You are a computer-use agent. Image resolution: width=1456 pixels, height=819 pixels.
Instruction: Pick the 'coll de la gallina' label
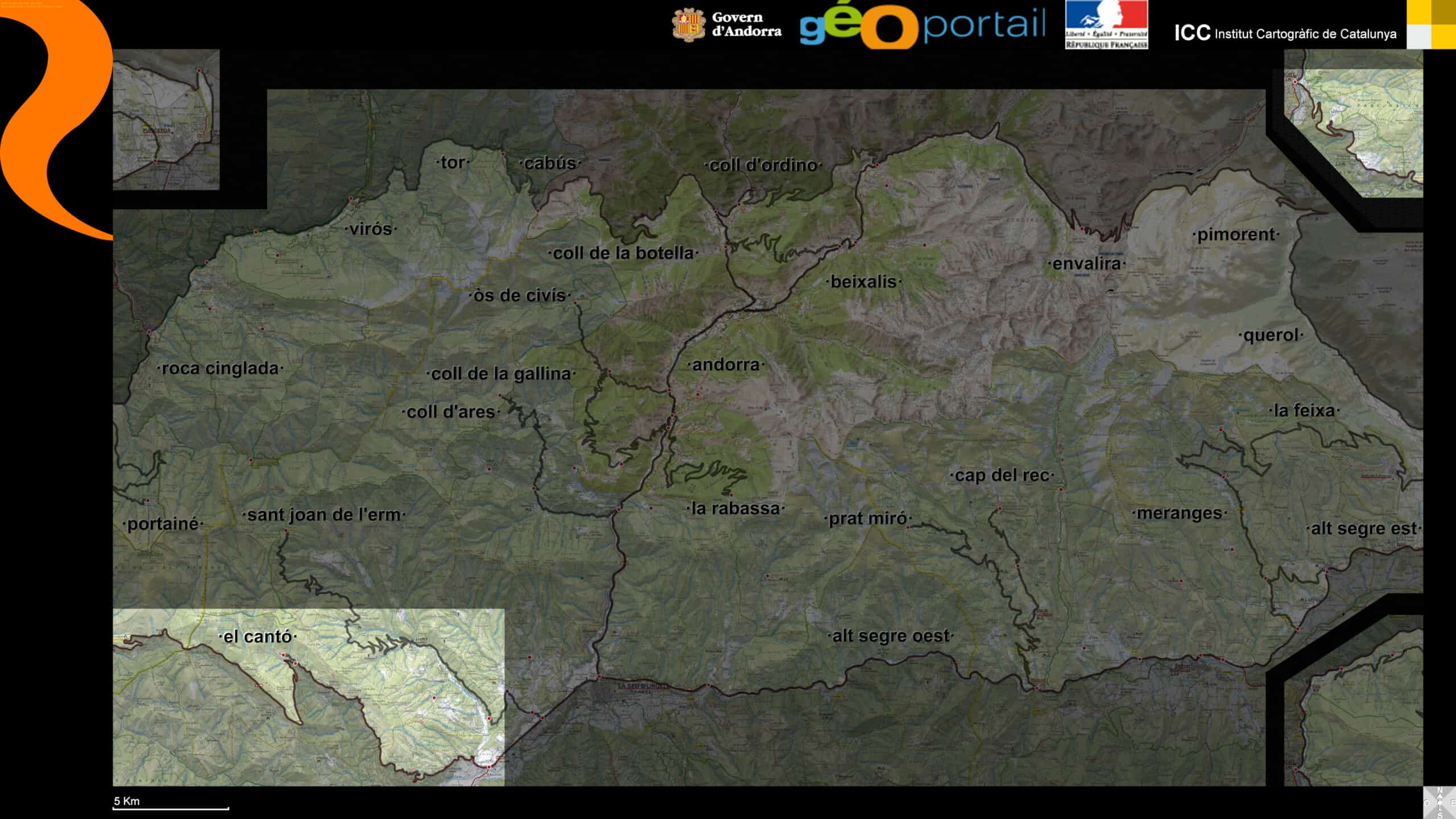[500, 374]
